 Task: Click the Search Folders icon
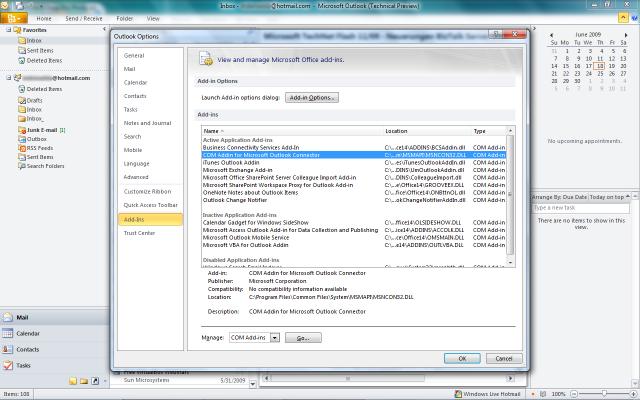22,166
